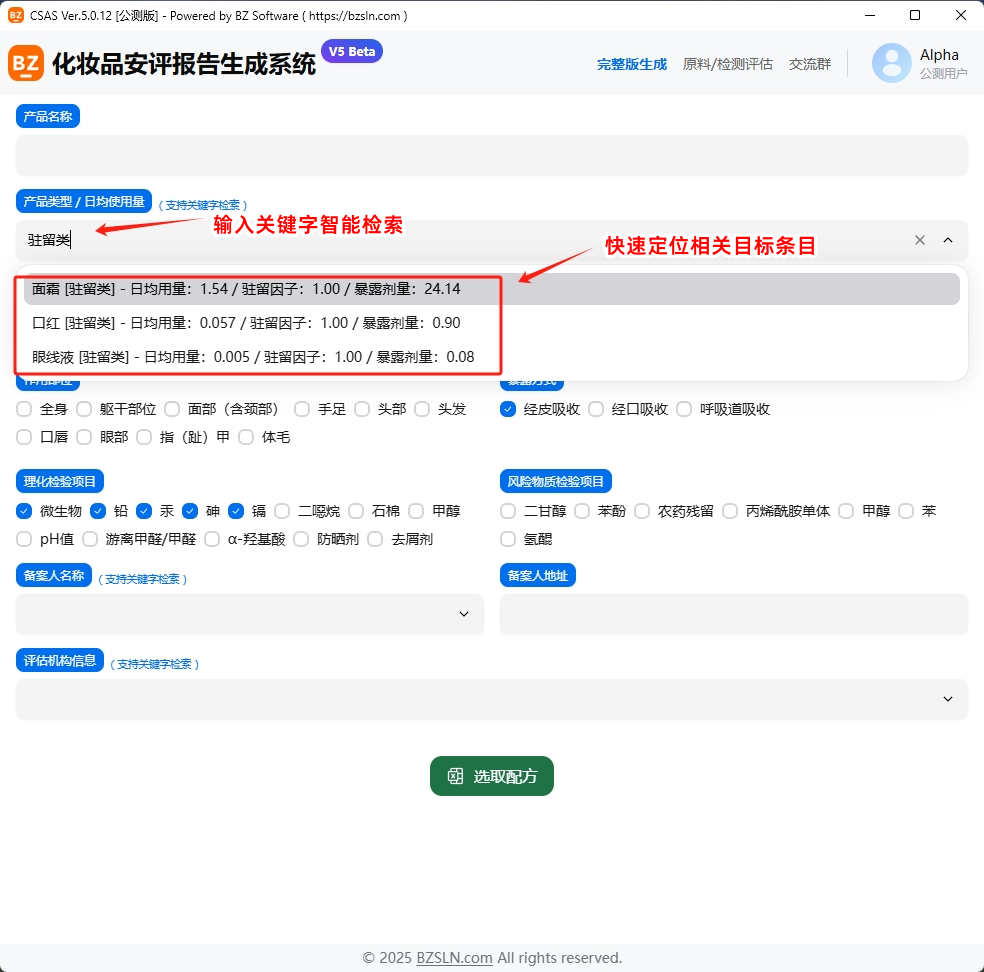Enable the 全身 checkbox
The image size is (984, 972).
click(x=23, y=409)
